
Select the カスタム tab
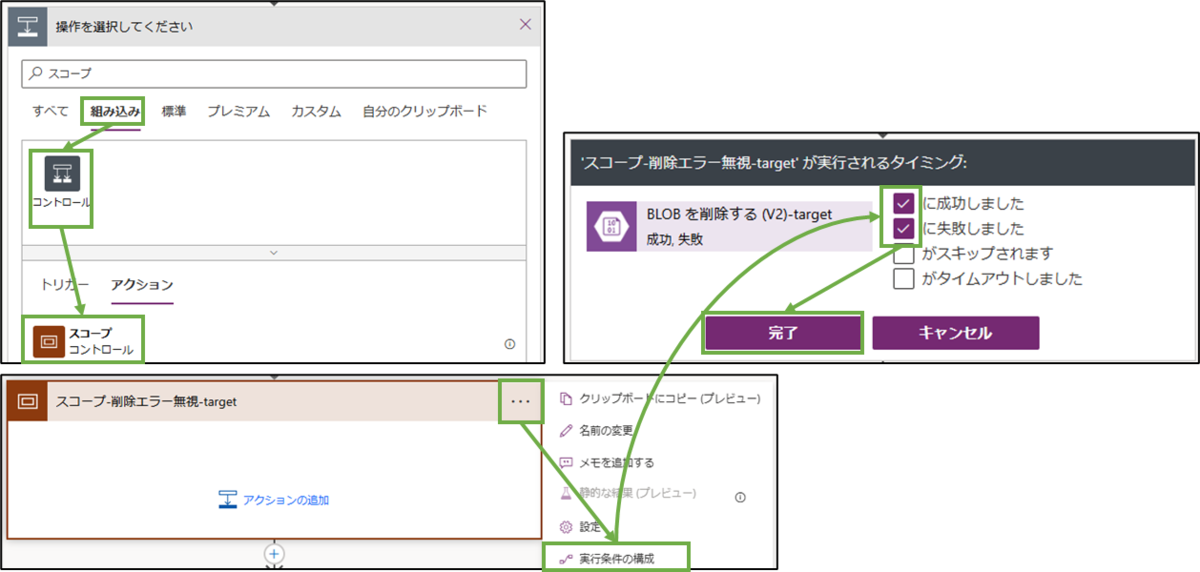pyautogui.click(x=316, y=111)
